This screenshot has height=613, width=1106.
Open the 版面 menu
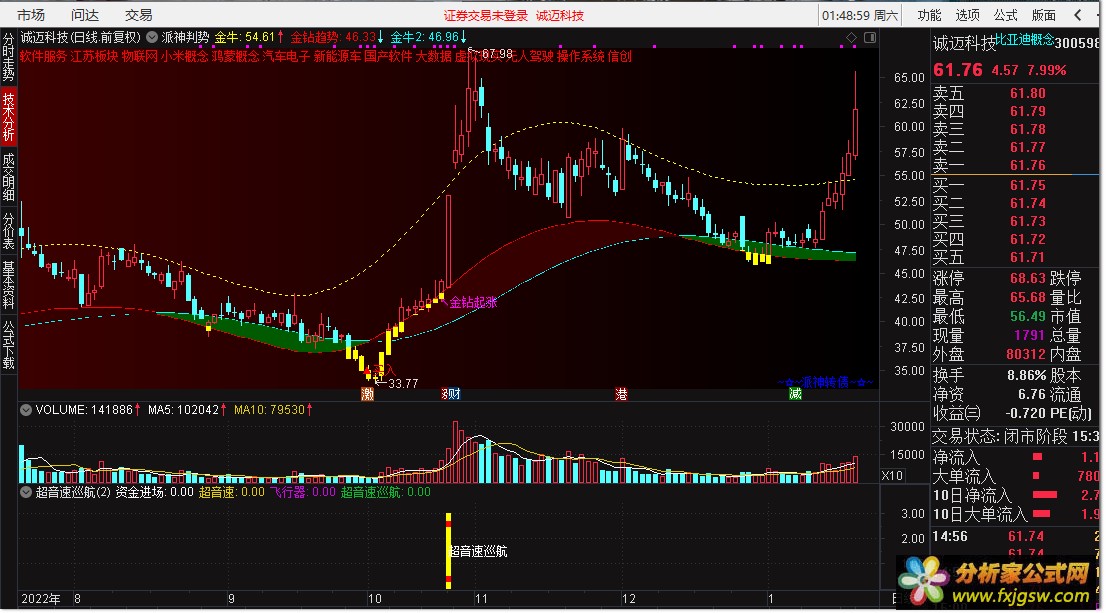1043,15
